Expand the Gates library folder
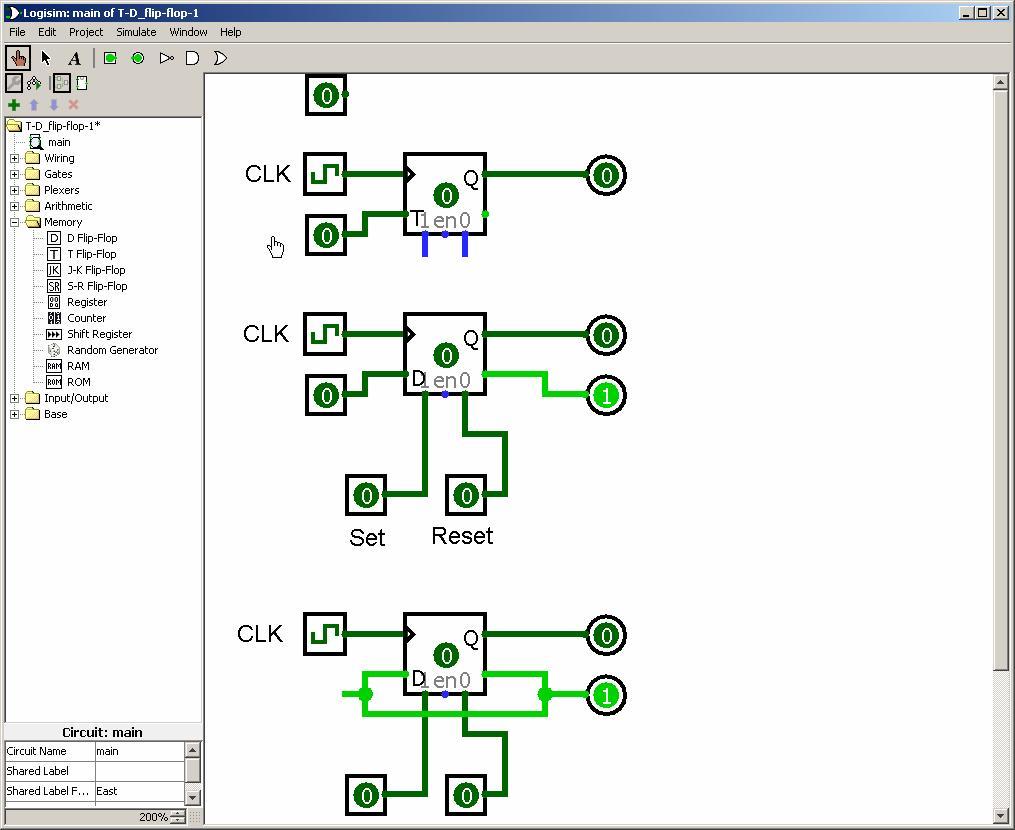The height and width of the screenshot is (830, 1015). click(x=14, y=174)
